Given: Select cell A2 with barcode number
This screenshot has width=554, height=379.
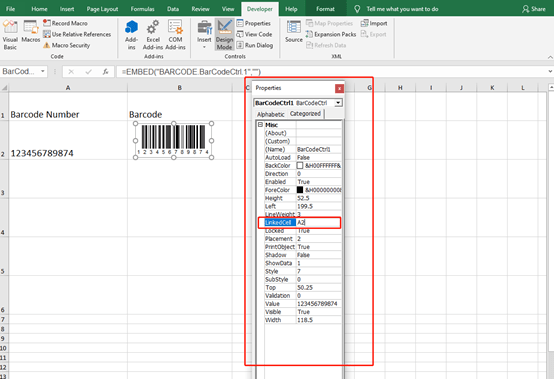Looking at the screenshot, I should (68, 141).
